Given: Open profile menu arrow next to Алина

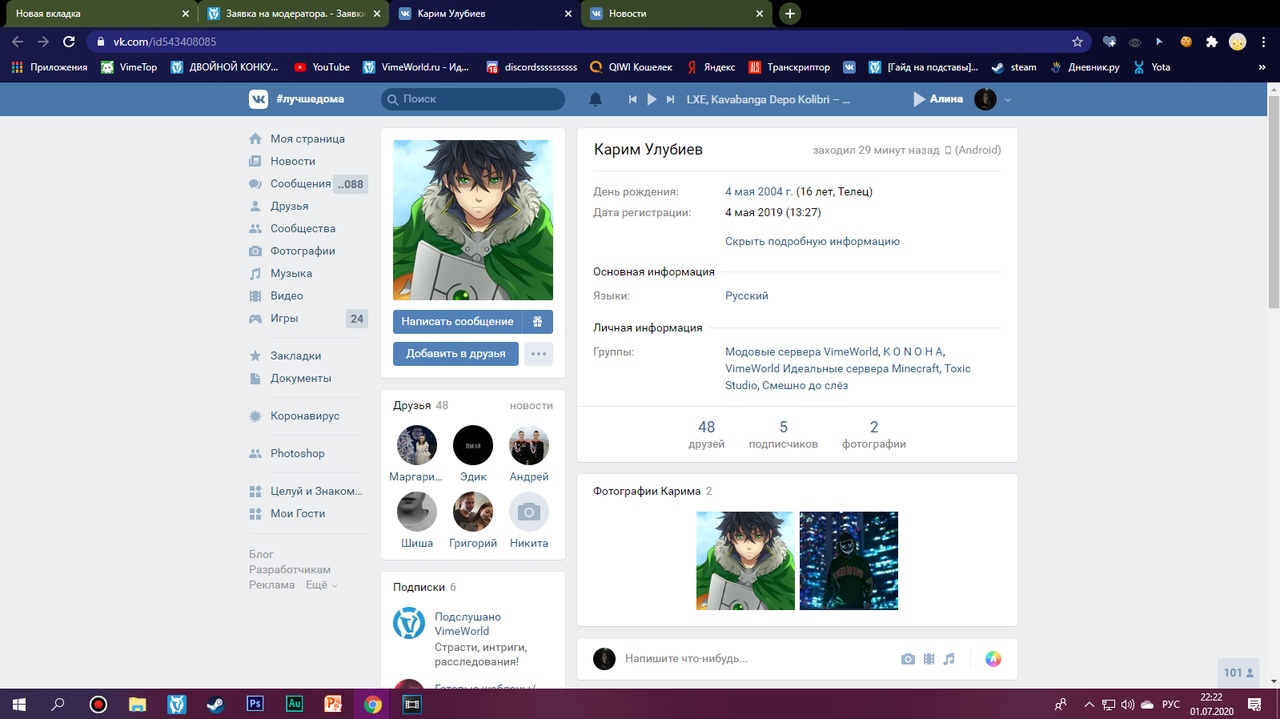Looking at the screenshot, I should pyautogui.click(x=1008, y=100).
